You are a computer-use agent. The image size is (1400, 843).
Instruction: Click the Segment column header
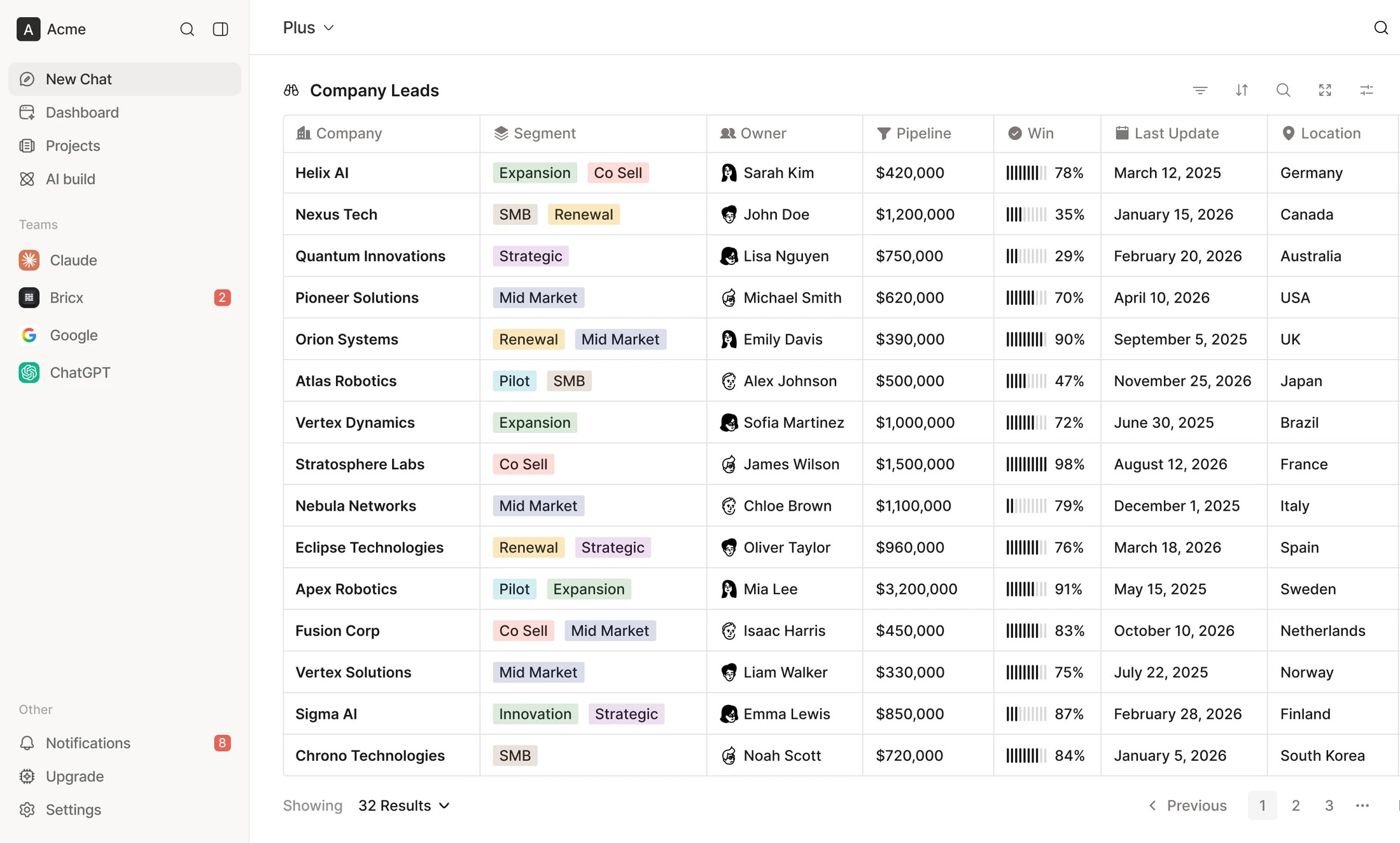tap(593, 133)
